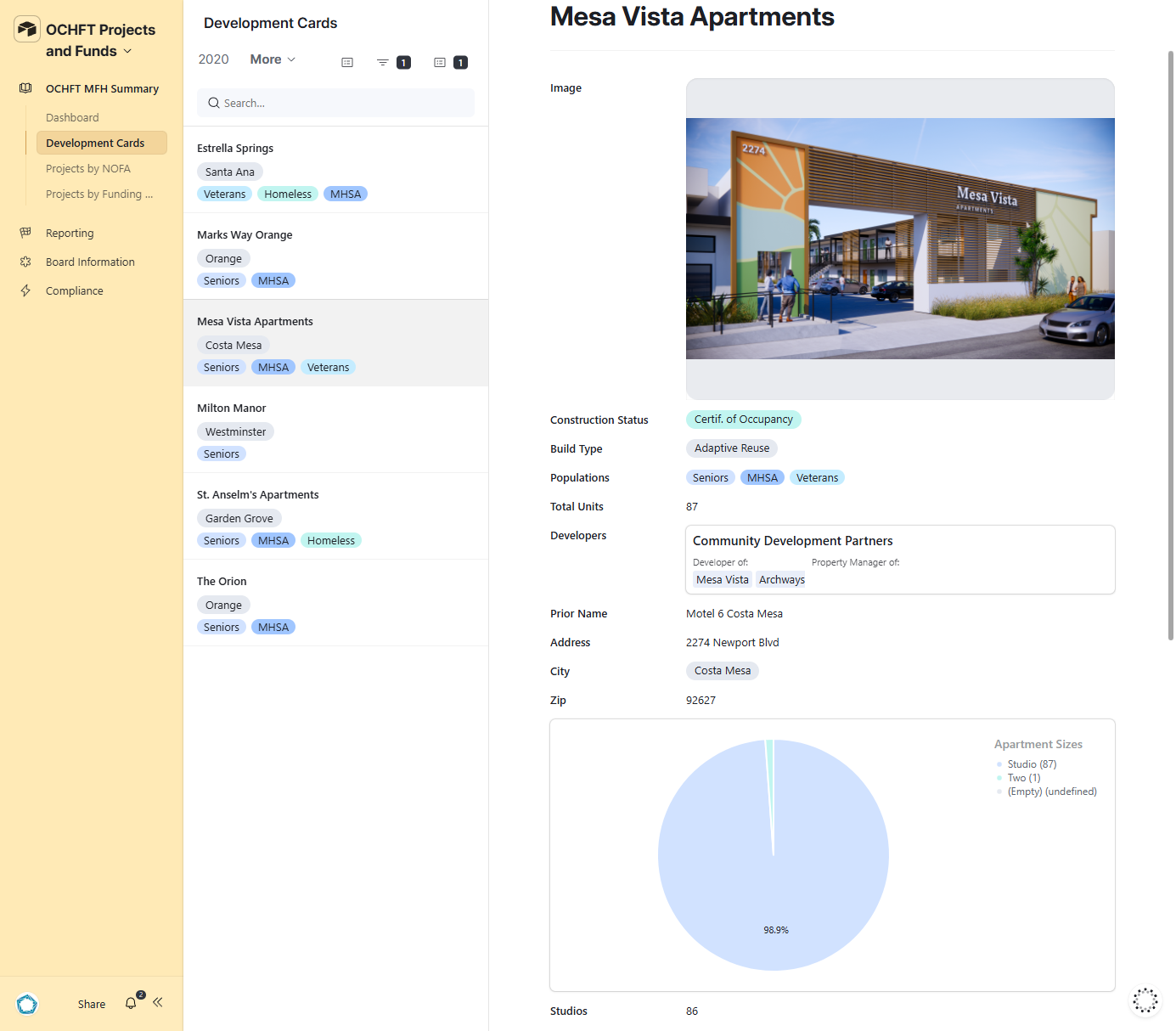The height and width of the screenshot is (1031, 1176).
Task: Click the Studio (87) legend color dot
Action: pos(999,764)
